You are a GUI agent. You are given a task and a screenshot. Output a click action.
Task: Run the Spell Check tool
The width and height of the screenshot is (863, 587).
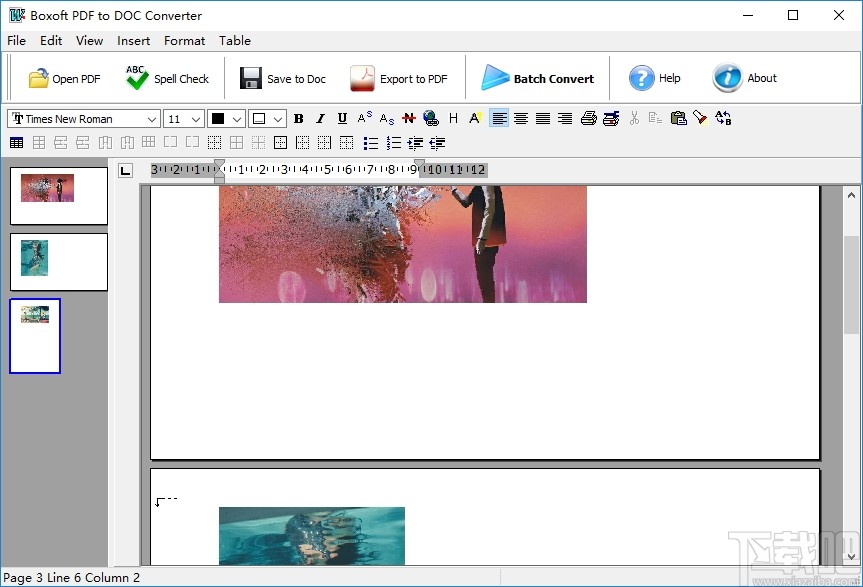tap(167, 77)
